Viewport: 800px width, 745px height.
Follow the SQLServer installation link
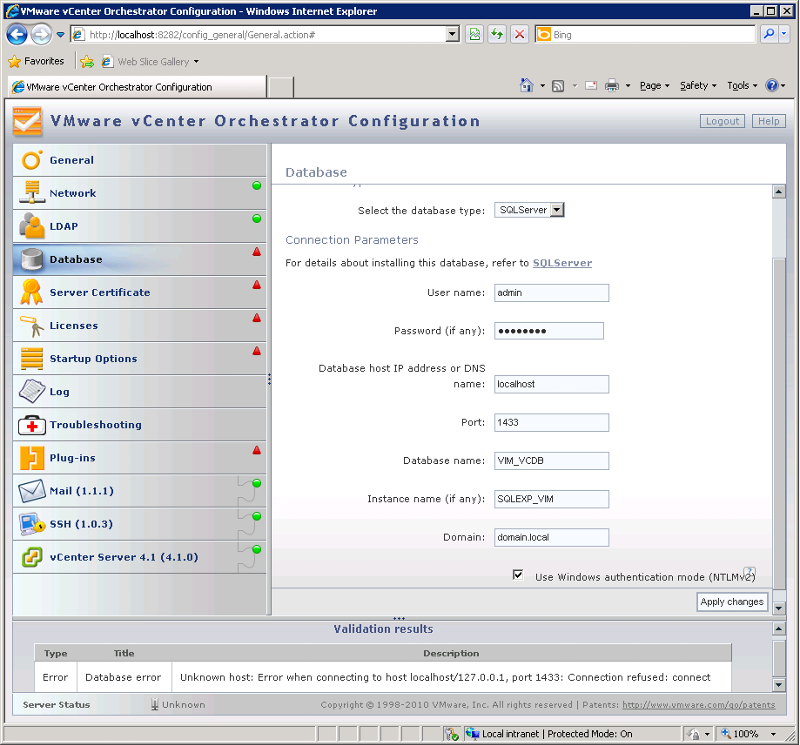(562, 263)
